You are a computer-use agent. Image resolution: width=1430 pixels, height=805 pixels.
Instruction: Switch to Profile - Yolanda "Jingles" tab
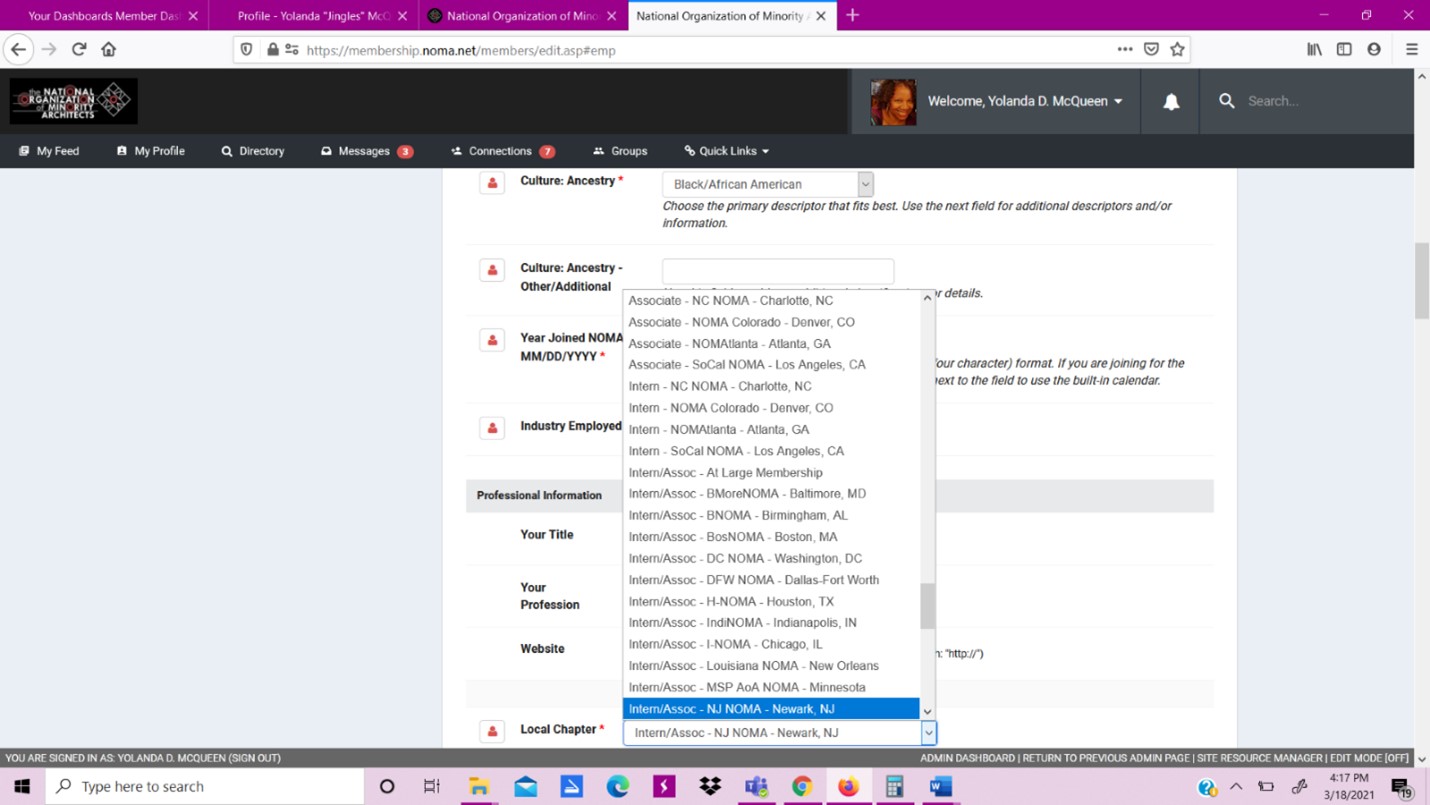313,16
